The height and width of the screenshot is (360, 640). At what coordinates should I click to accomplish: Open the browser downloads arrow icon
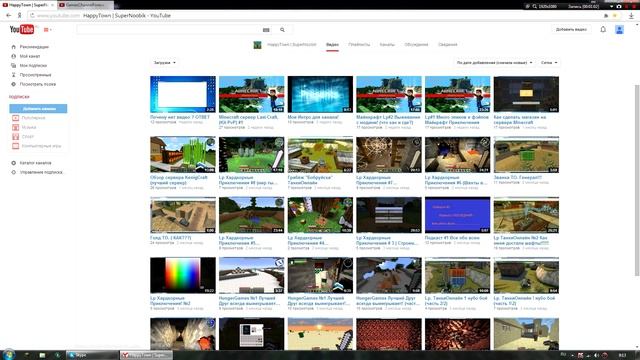[x=631, y=16]
